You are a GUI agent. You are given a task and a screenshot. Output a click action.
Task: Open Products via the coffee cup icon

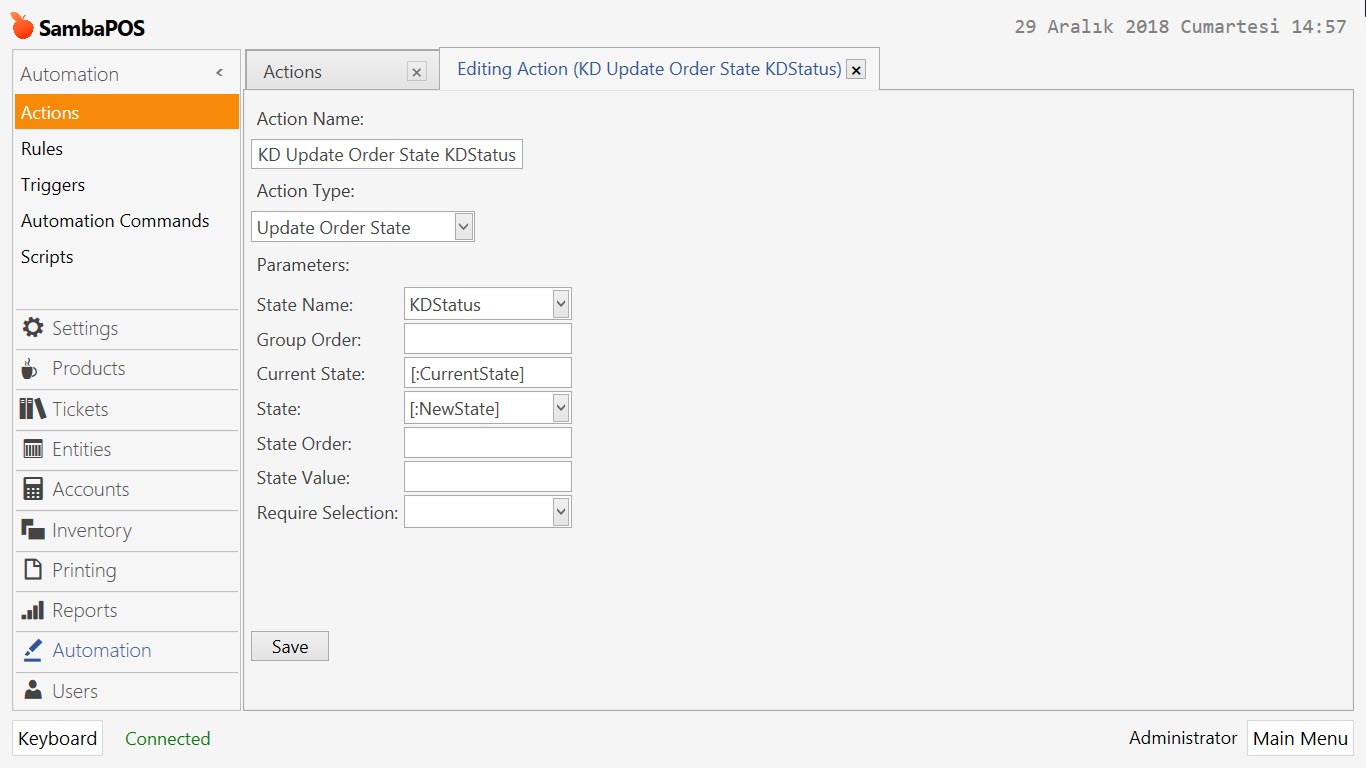point(31,369)
